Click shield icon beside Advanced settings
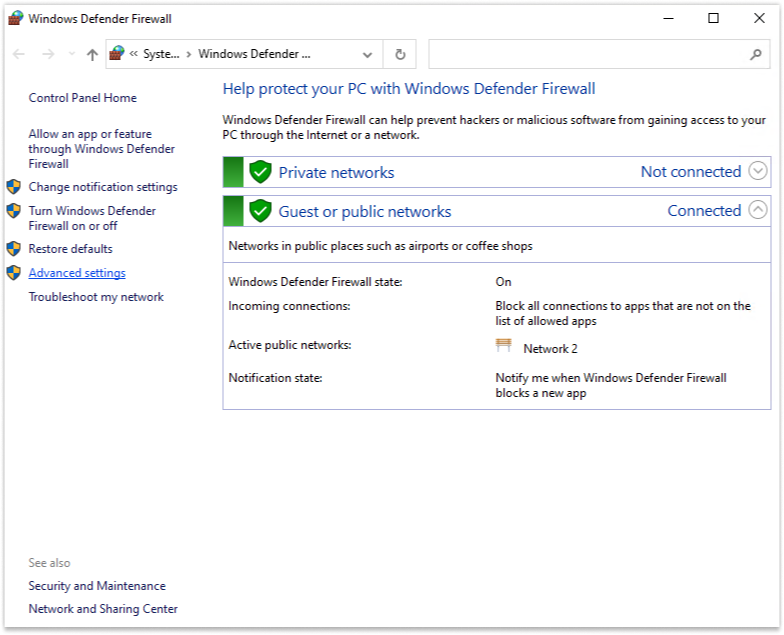 [14, 272]
